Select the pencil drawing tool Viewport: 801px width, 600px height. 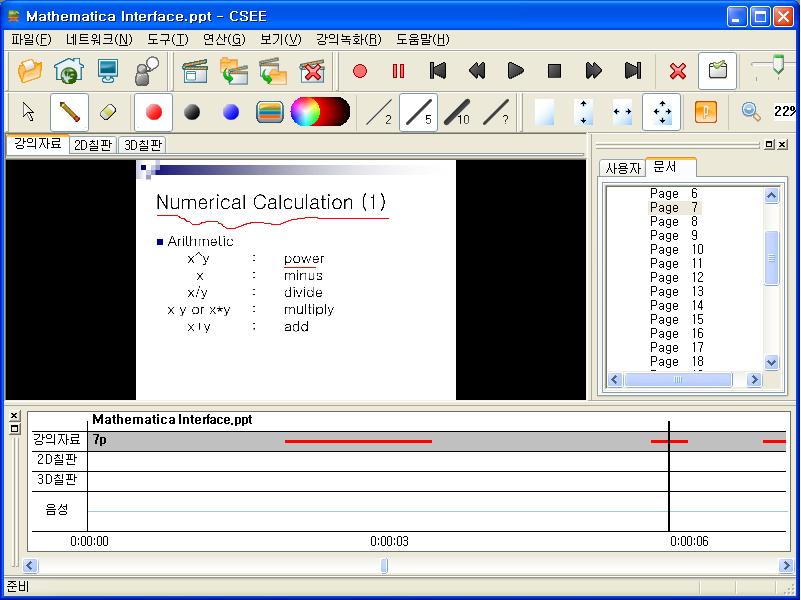pyautogui.click(x=69, y=112)
